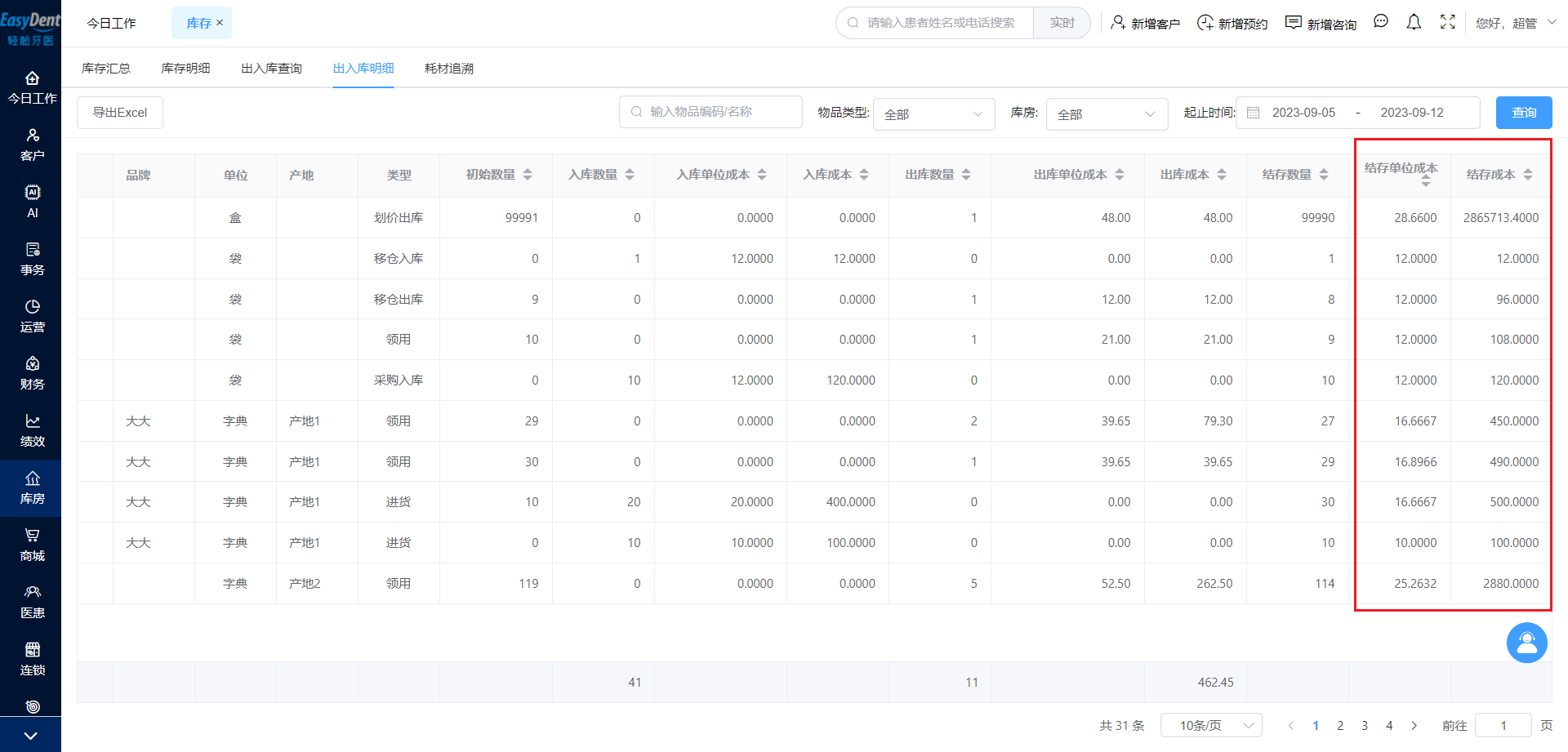
Task: Sort by 入库单位成本 column
Action: (x=762, y=175)
